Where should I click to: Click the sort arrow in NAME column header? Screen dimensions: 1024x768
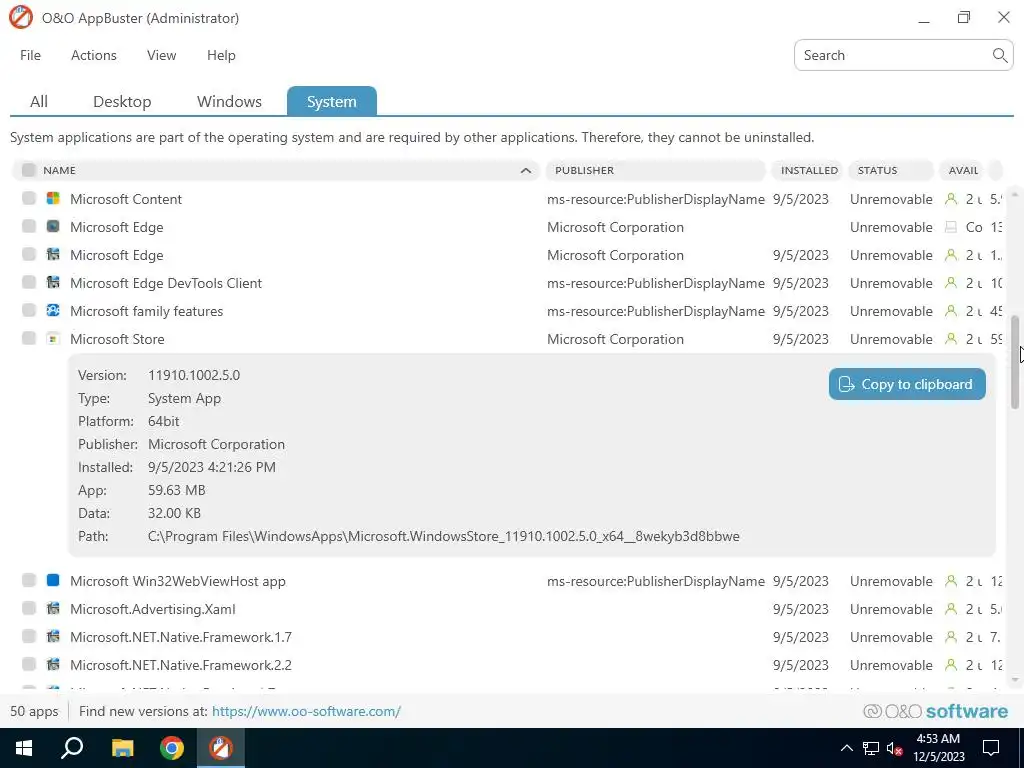(526, 170)
